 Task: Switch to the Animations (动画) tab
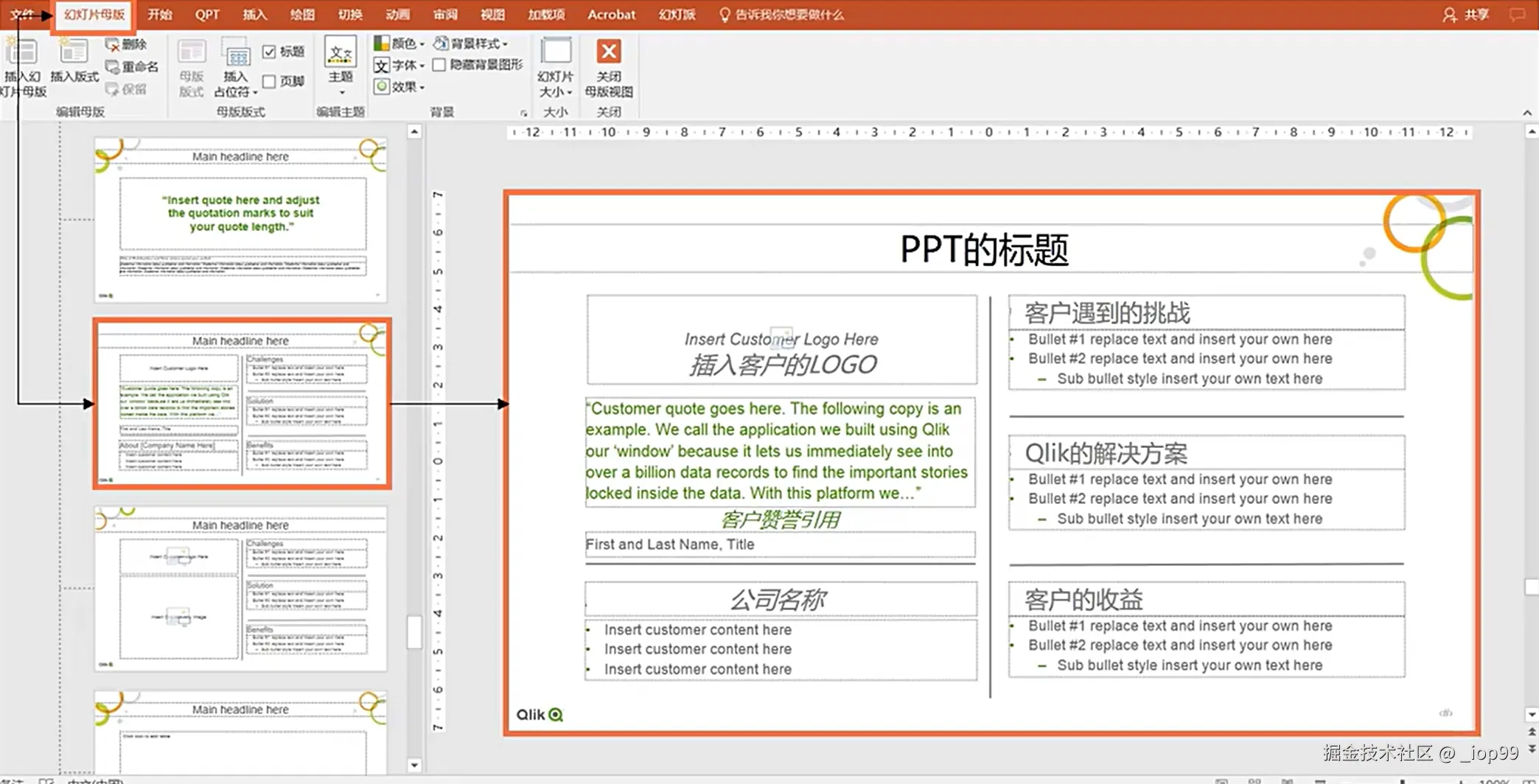(398, 15)
